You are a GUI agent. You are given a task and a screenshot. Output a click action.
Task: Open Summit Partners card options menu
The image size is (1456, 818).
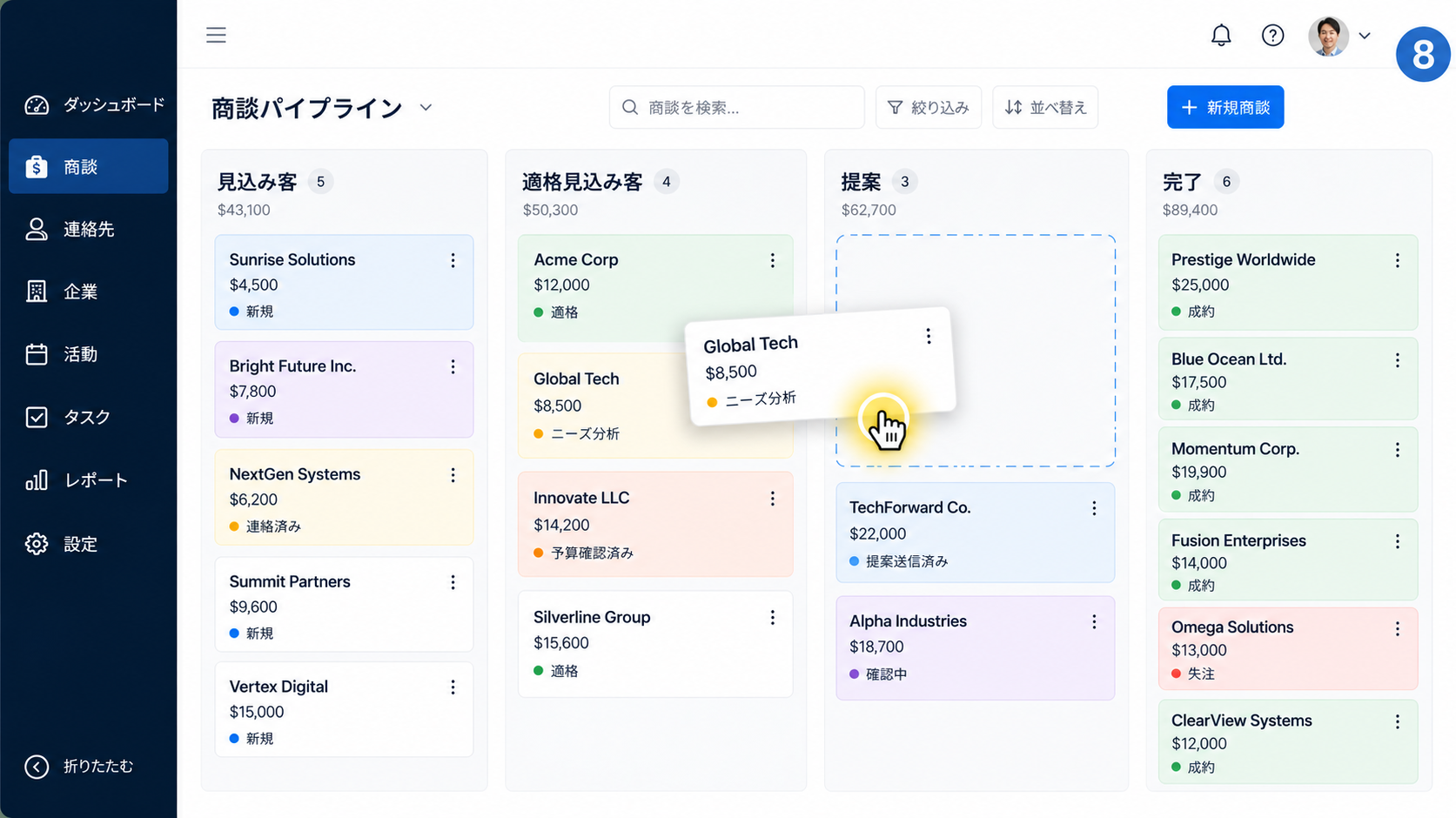coord(453,582)
